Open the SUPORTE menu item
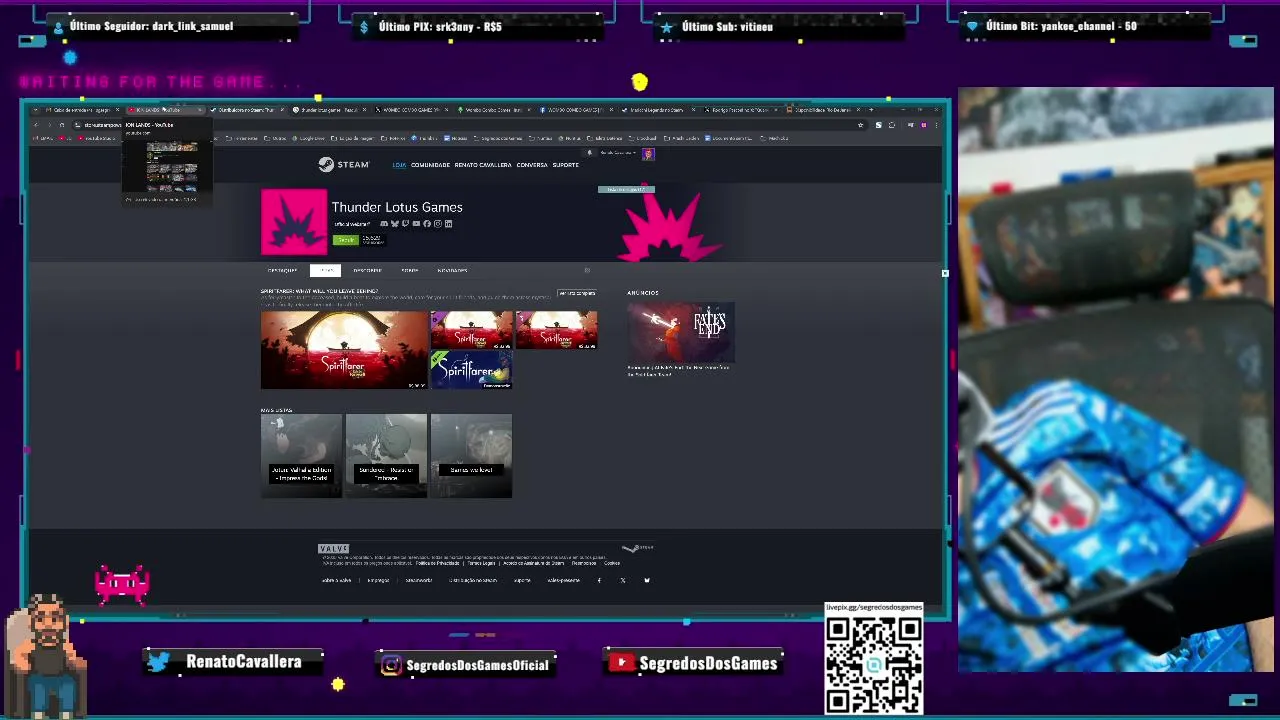The width and height of the screenshot is (1280, 720). click(x=566, y=165)
